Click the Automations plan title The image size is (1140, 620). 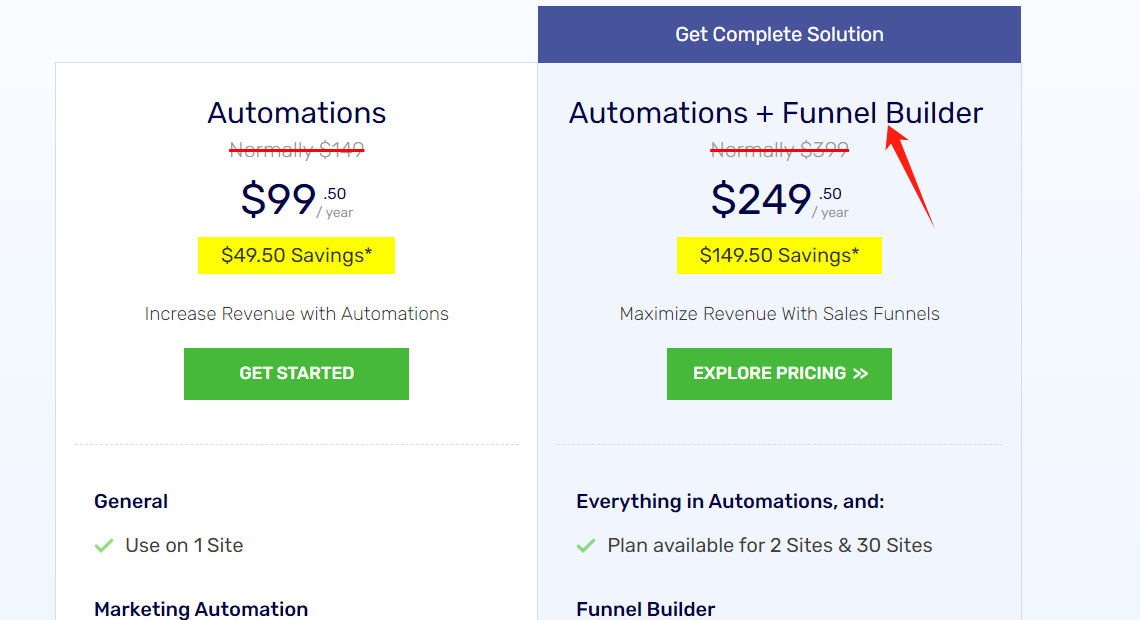(x=297, y=113)
